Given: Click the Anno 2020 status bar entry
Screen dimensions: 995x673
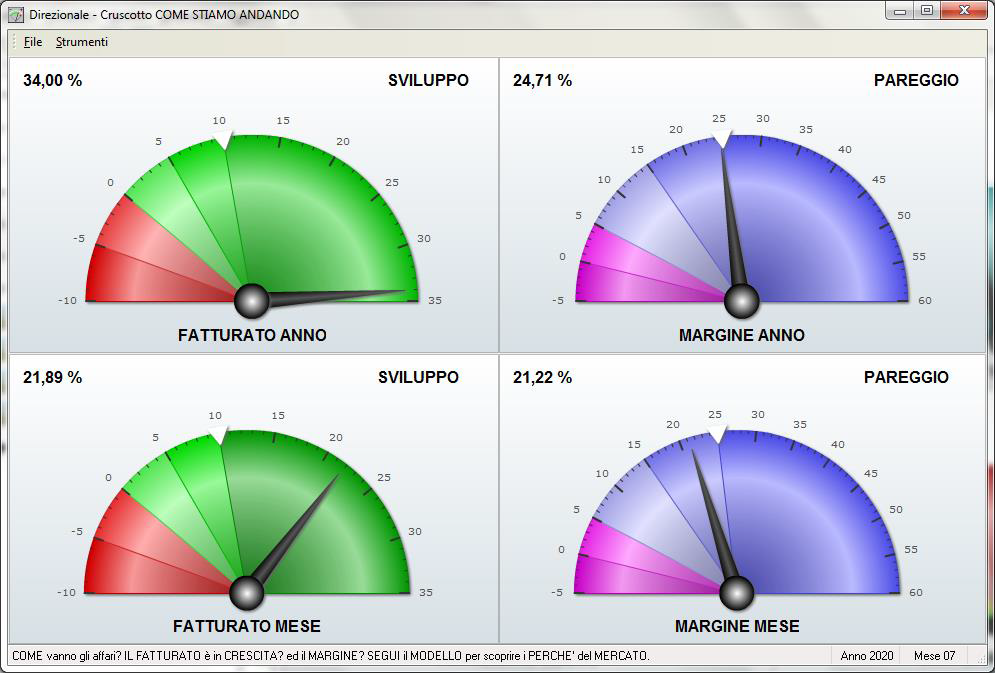Looking at the screenshot, I should tap(867, 655).
